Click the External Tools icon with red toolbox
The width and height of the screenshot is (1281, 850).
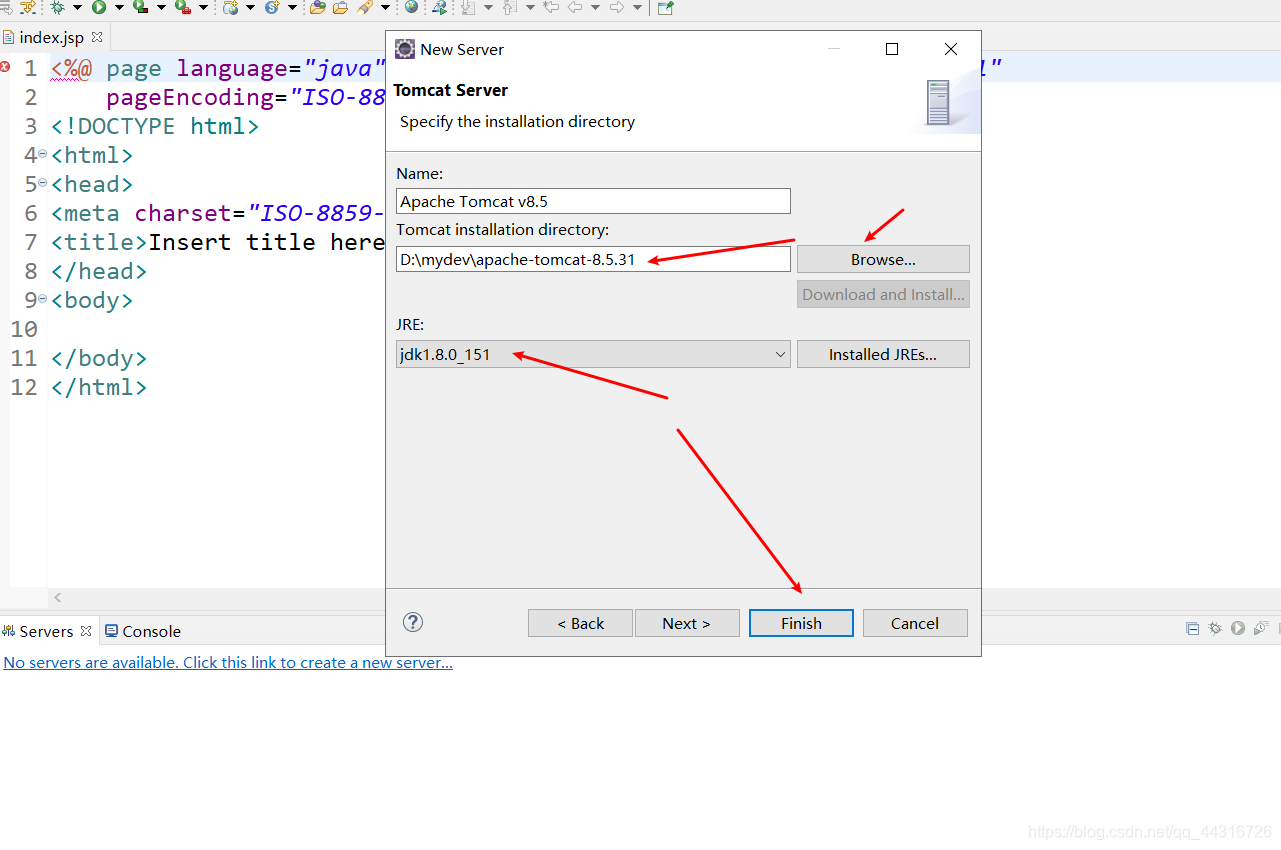(x=182, y=7)
